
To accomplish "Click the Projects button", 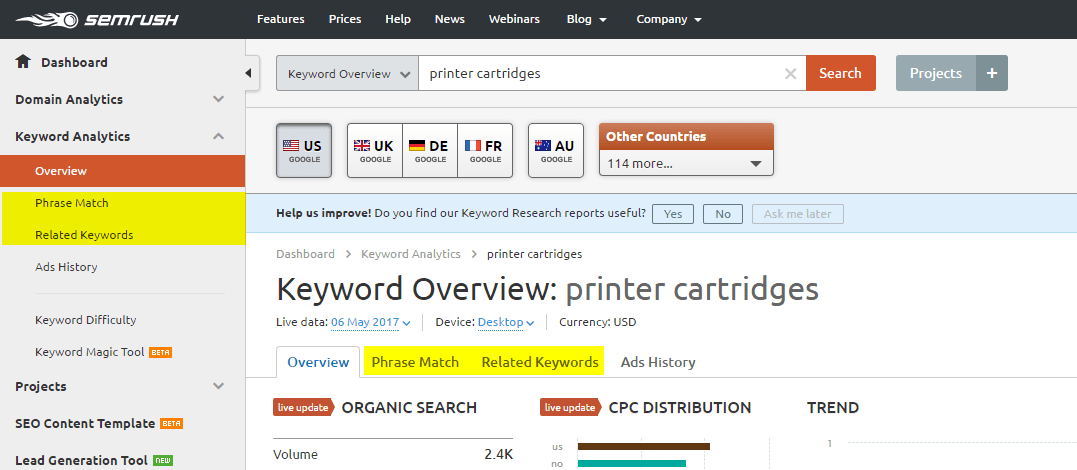I will (936, 73).
